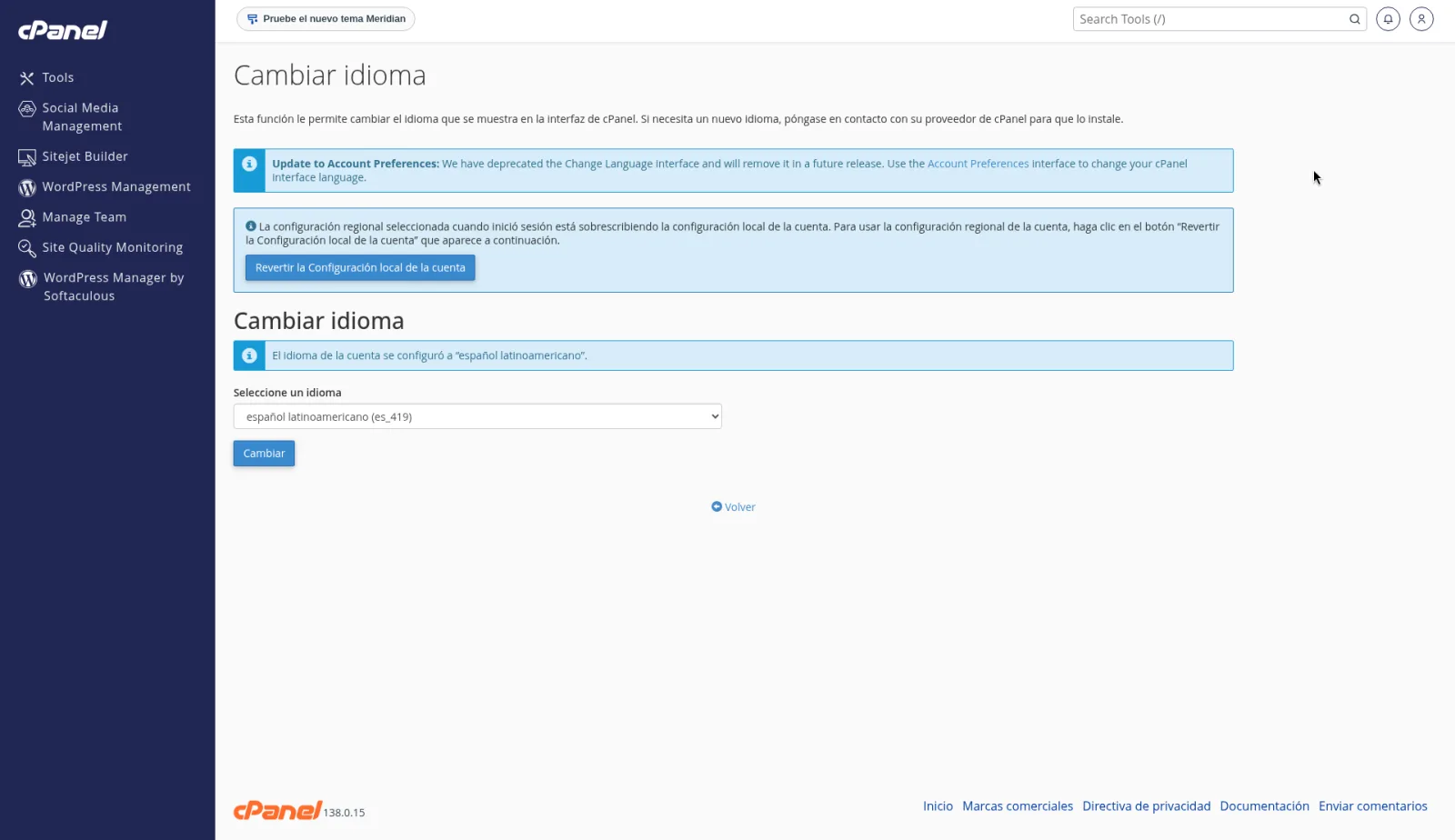Viewport: 1455px width, 840px height.
Task: Click the Volver link
Action: coord(739,507)
